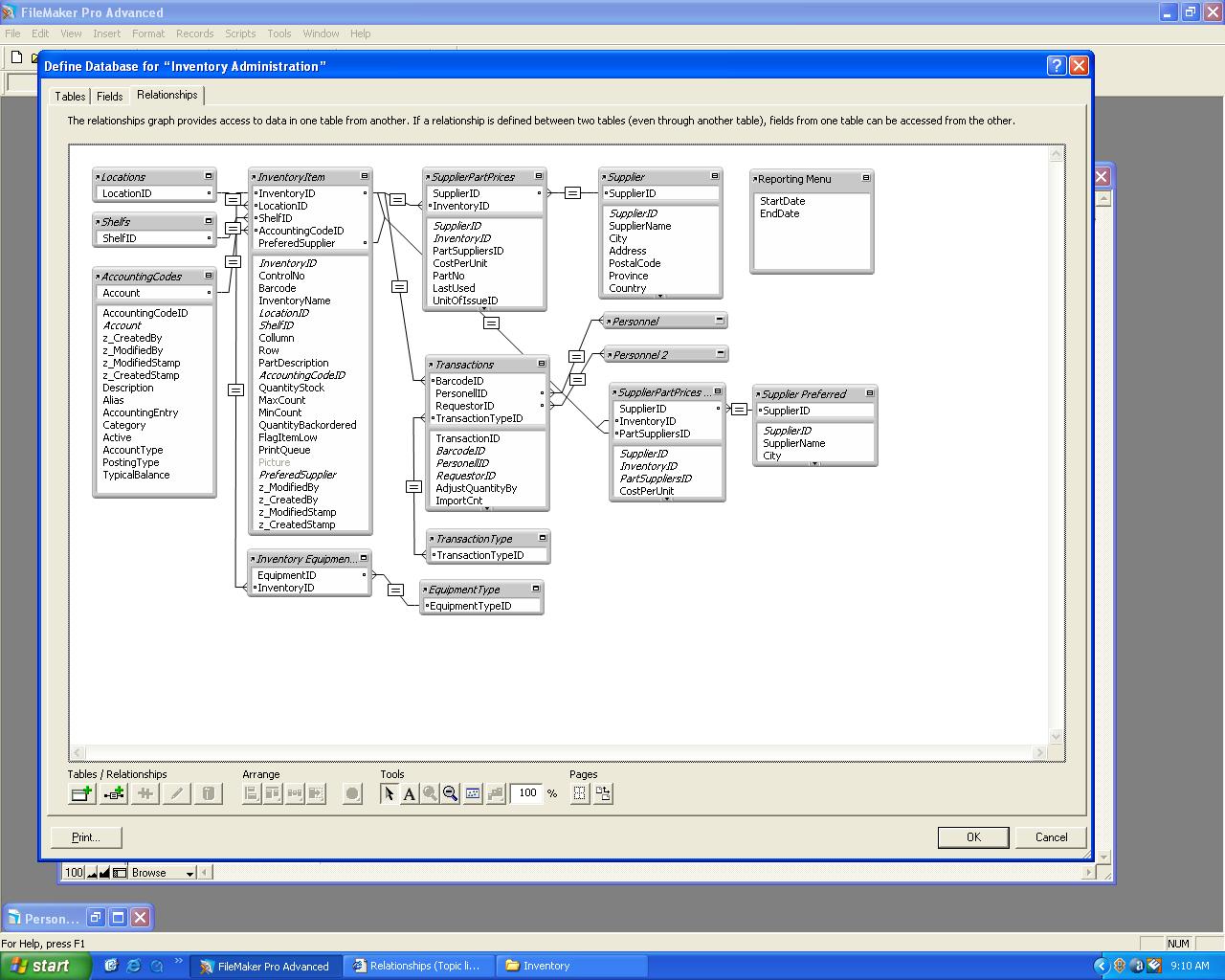
Task: Show more fields in Supplier table bottom arrow
Action: [660, 296]
